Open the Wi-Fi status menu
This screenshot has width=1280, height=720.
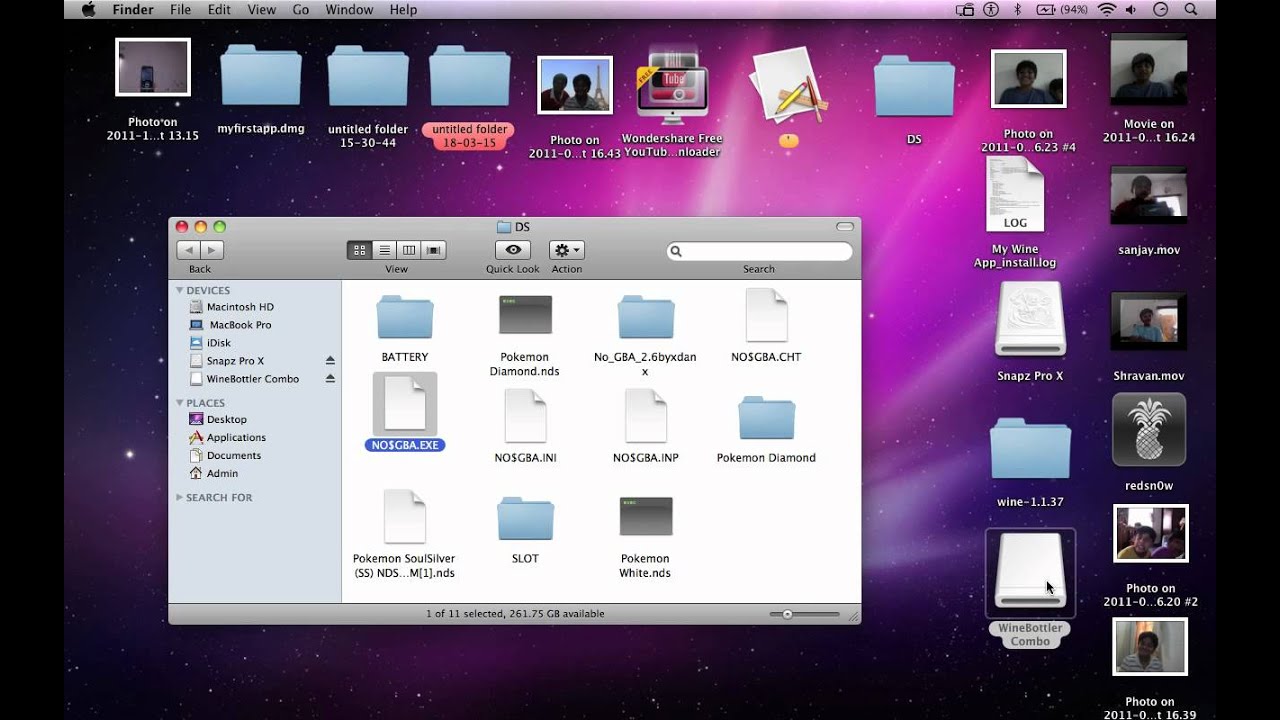1106,9
